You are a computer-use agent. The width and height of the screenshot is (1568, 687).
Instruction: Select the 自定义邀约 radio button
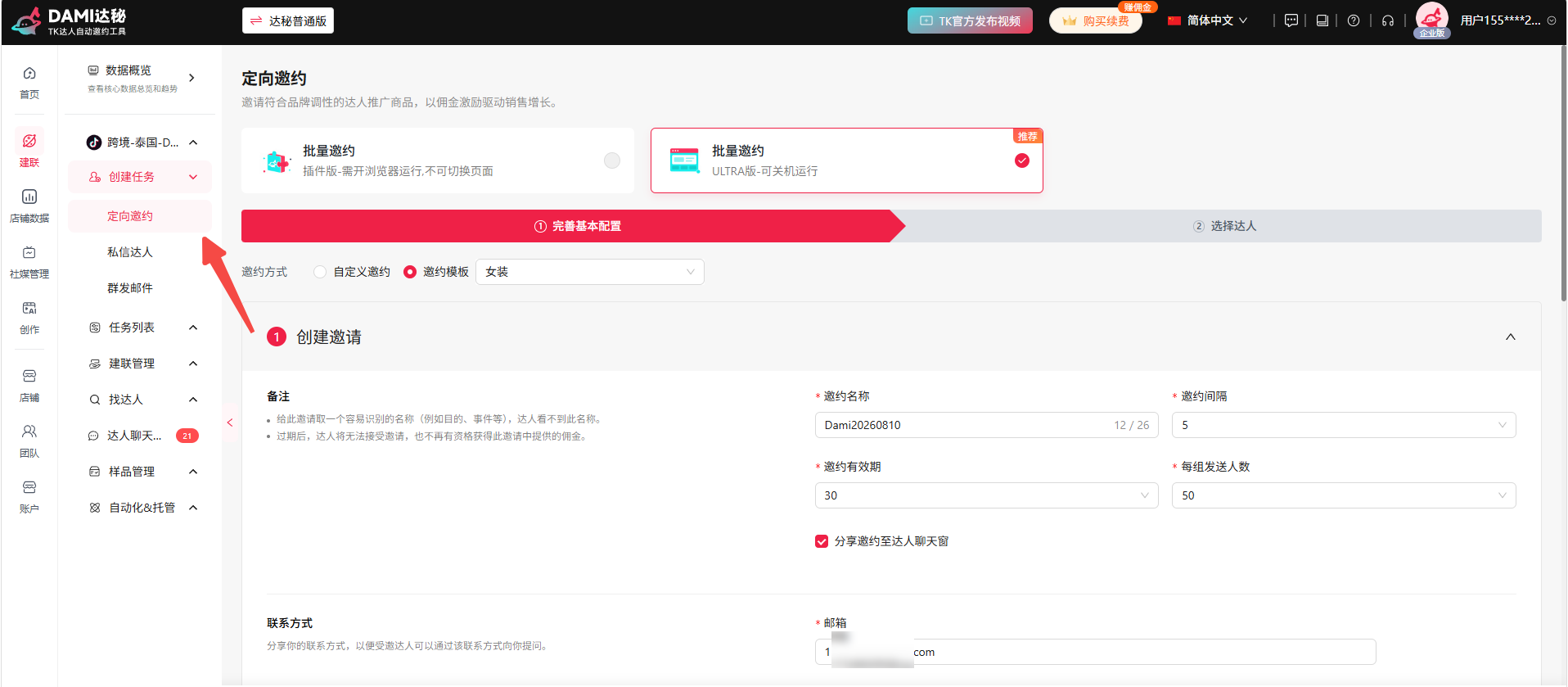pos(320,272)
